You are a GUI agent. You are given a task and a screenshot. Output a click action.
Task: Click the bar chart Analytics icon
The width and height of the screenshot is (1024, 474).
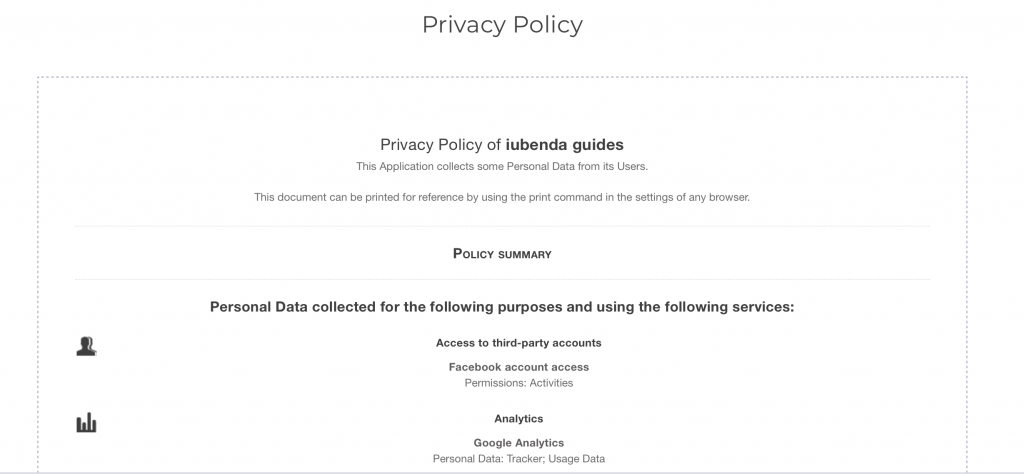(x=86, y=423)
